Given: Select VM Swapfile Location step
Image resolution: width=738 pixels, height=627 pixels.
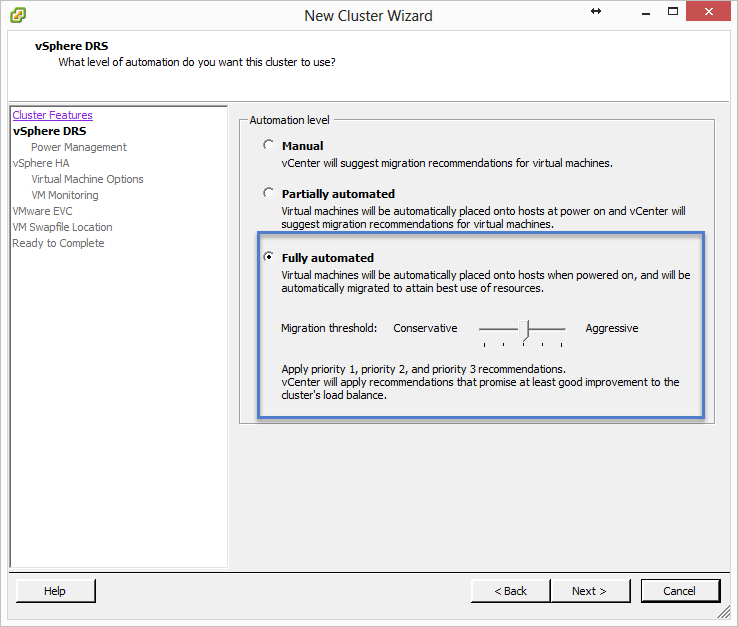Looking at the screenshot, I should point(62,227).
